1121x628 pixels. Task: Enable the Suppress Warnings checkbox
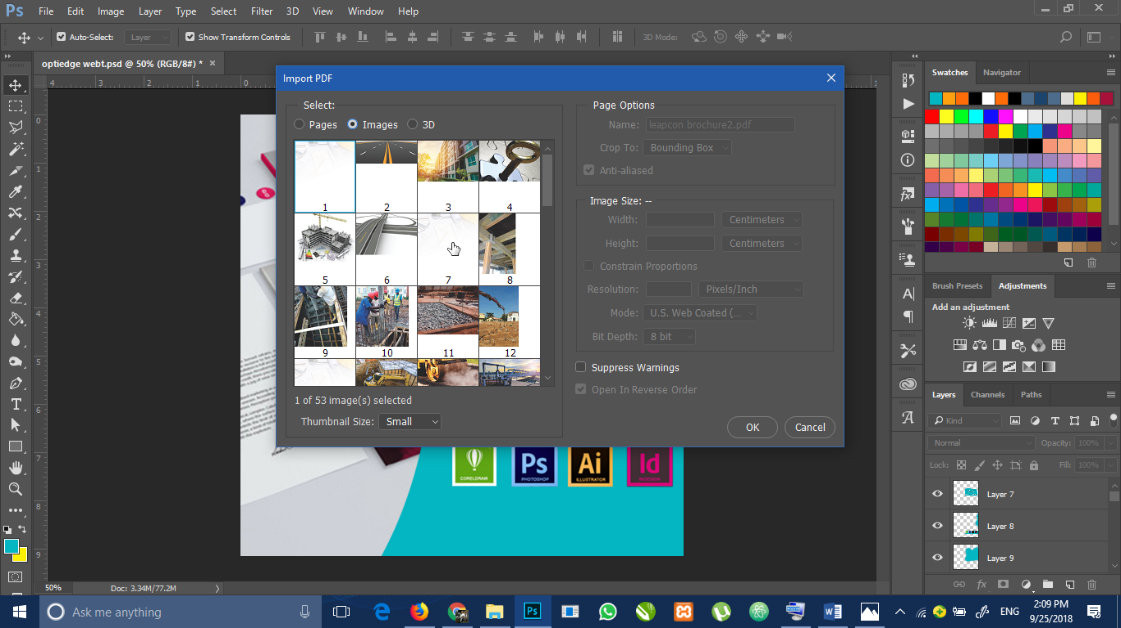point(581,367)
